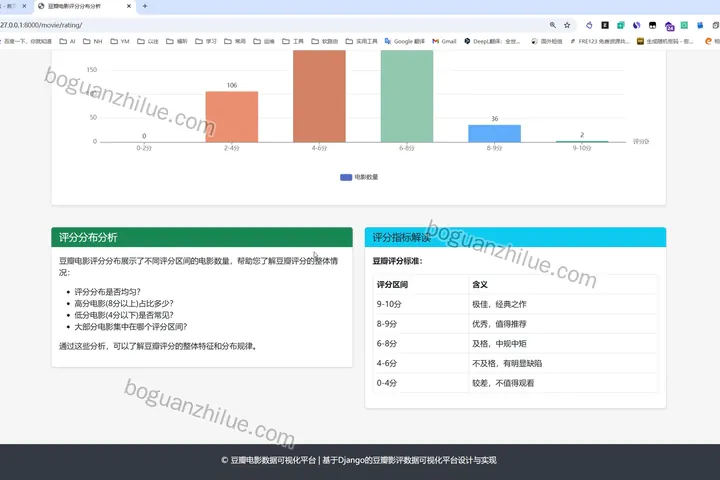Viewport: 720px width, 480px height.
Task: Click the 较差, 不值得观看 table cell
Action: coord(563,383)
